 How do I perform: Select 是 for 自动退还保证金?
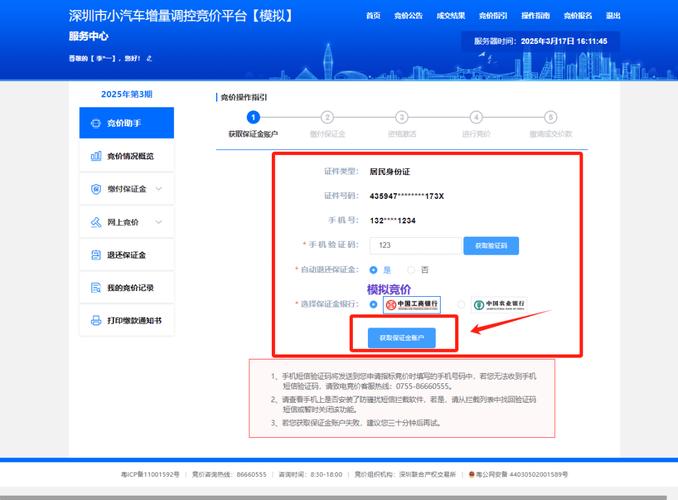pos(373,270)
